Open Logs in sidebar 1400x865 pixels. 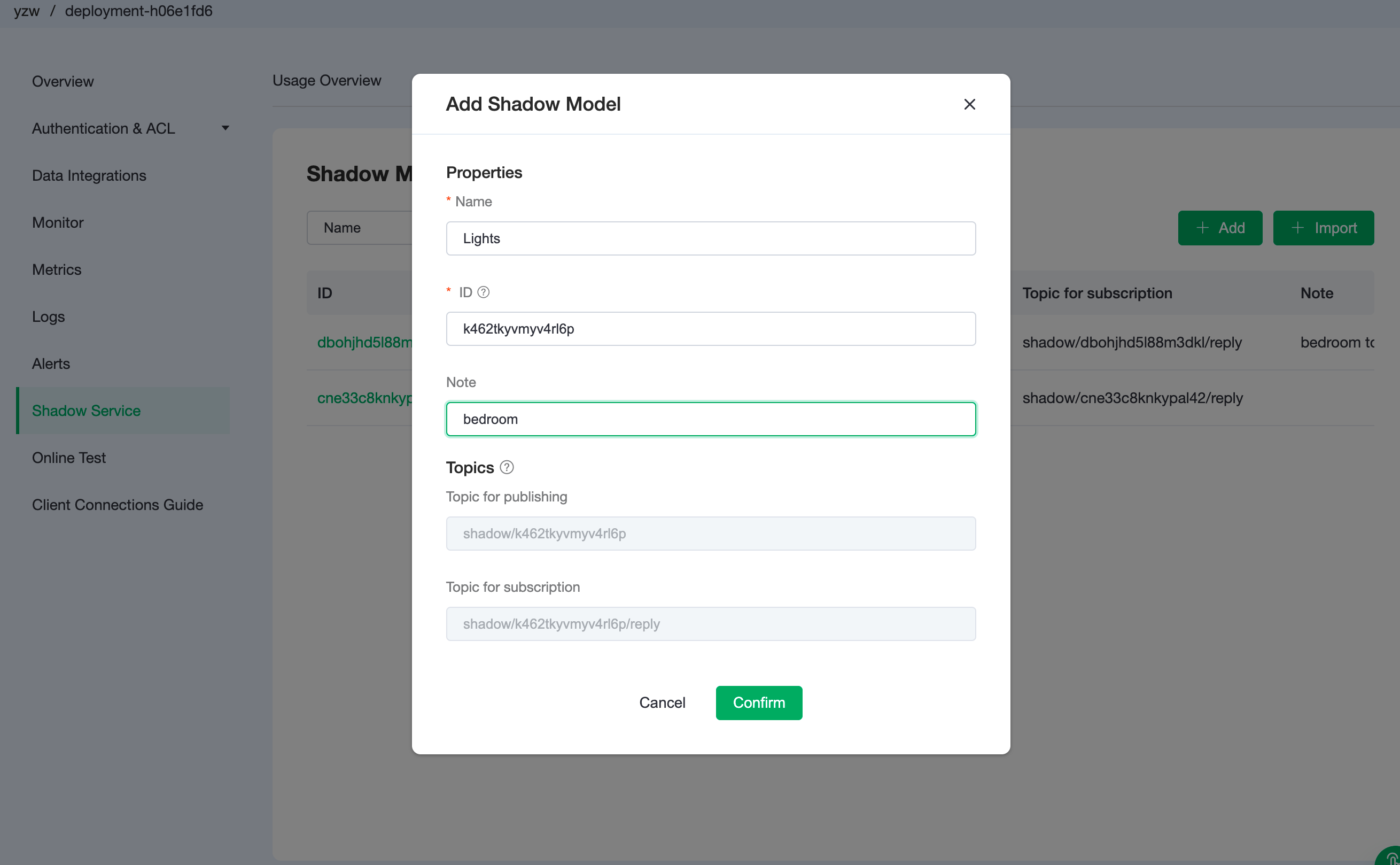[49, 316]
